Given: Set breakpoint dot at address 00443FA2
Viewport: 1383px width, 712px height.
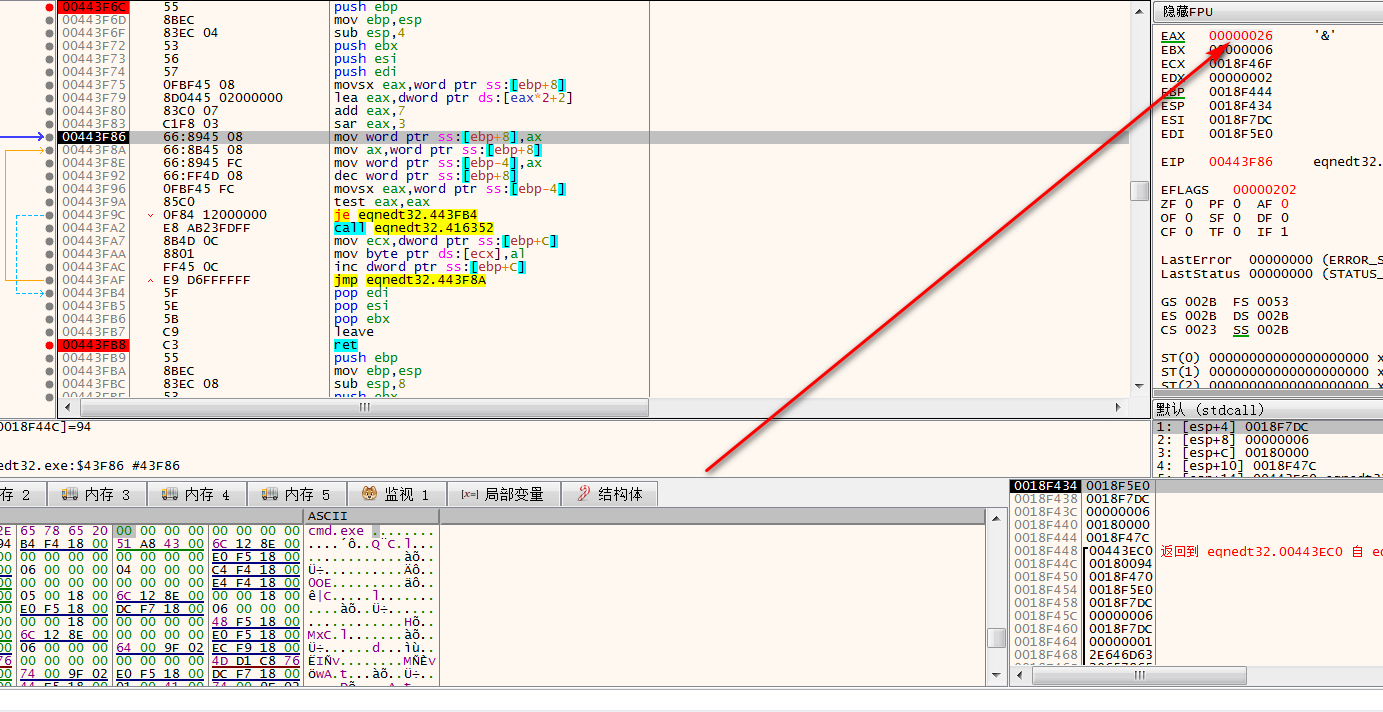Looking at the screenshot, I should [x=50, y=228].
